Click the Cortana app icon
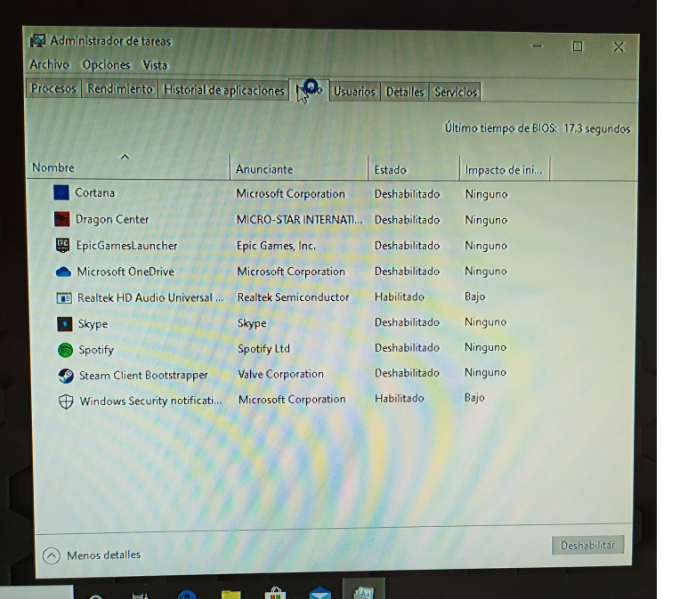The width and height of the screenshot is (674, 599). [61, 193]
